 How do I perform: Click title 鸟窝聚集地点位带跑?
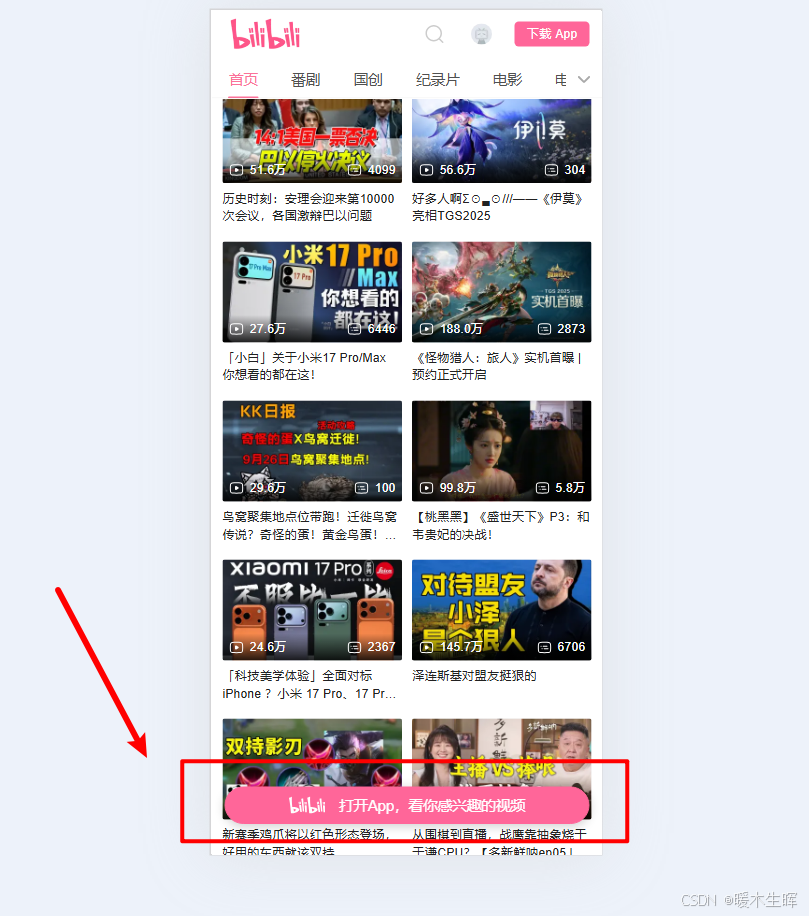[310, 525]
